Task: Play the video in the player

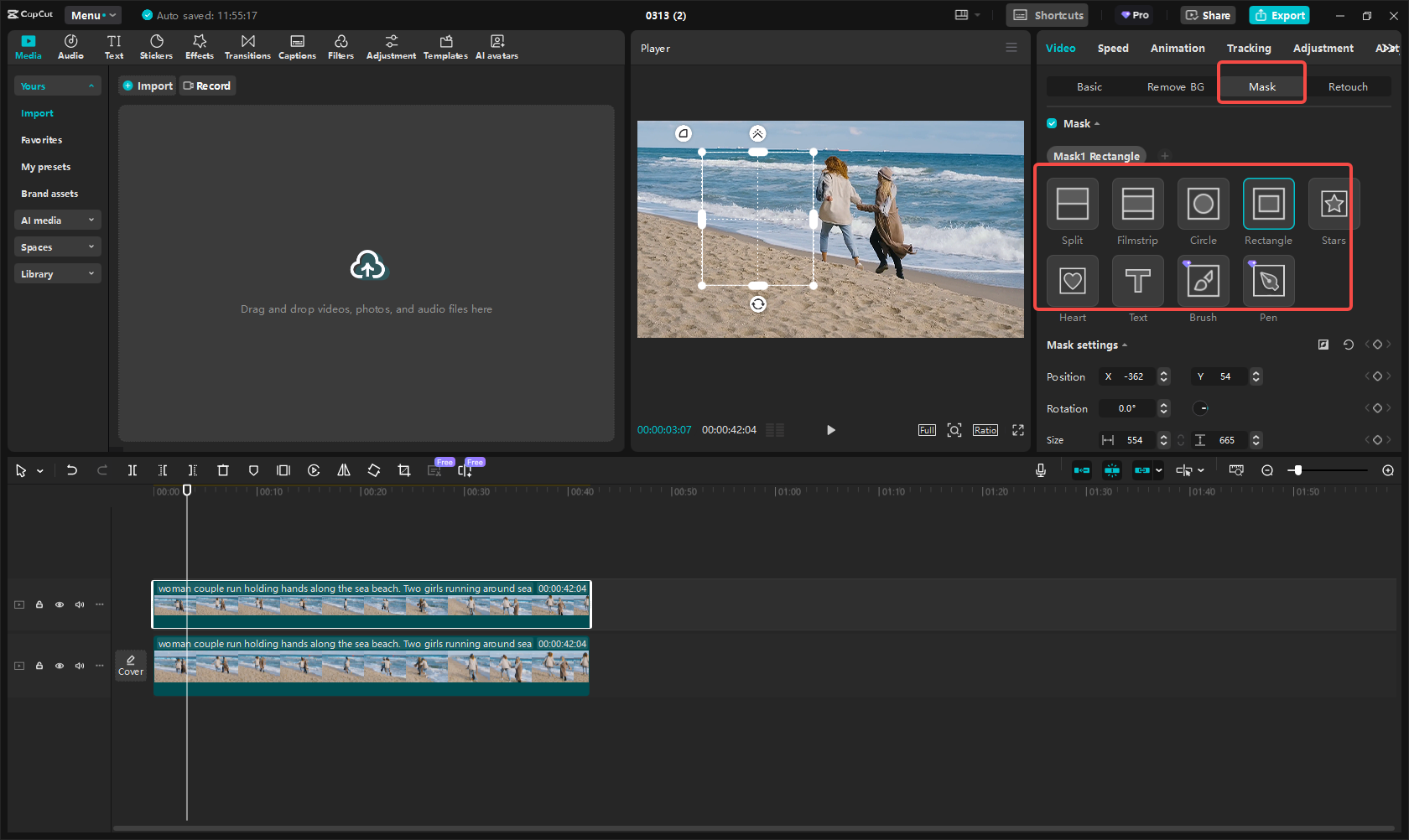Action: click(830, 430)
